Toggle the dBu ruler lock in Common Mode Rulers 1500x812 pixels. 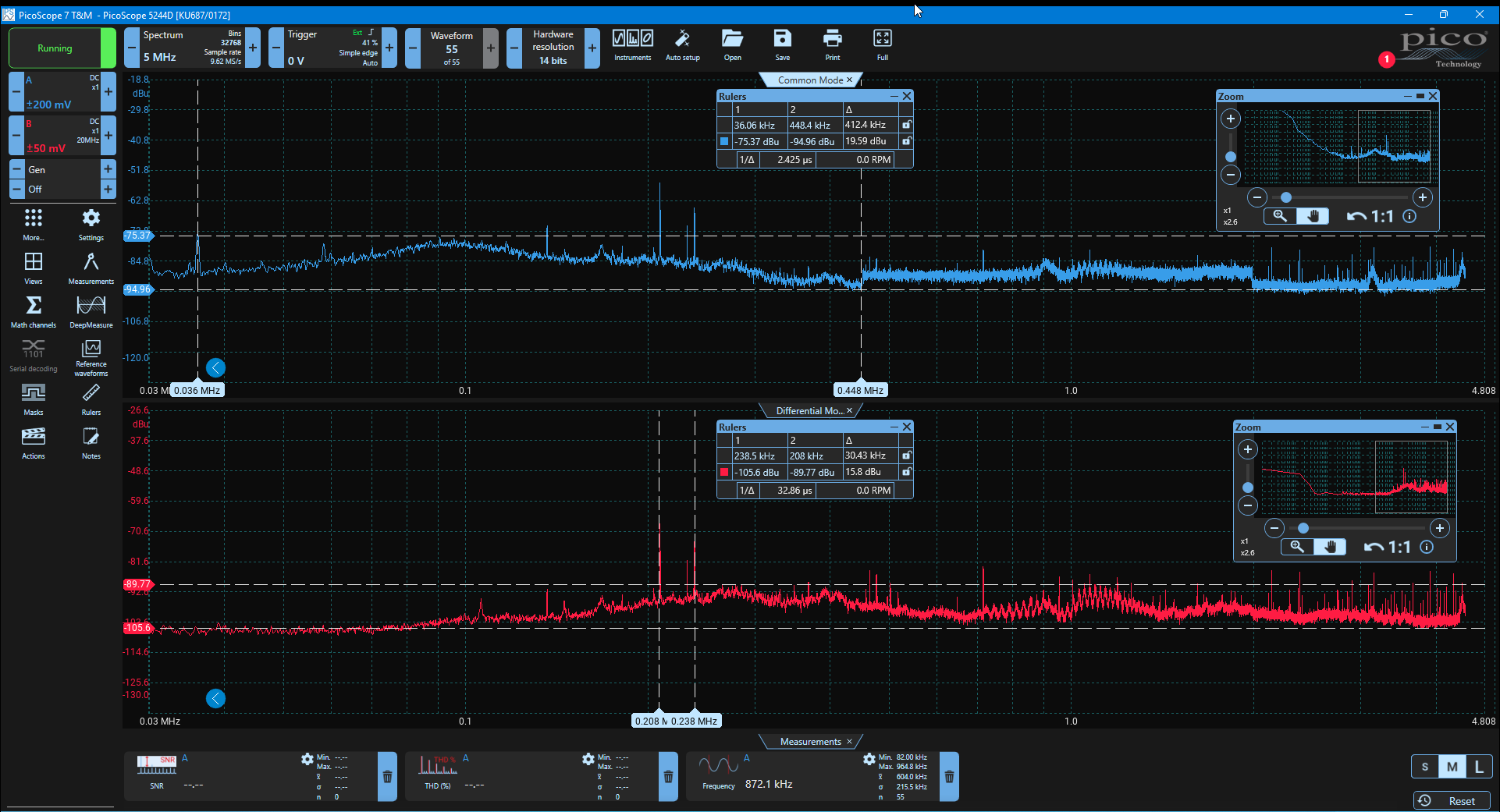tap(906, 141)
